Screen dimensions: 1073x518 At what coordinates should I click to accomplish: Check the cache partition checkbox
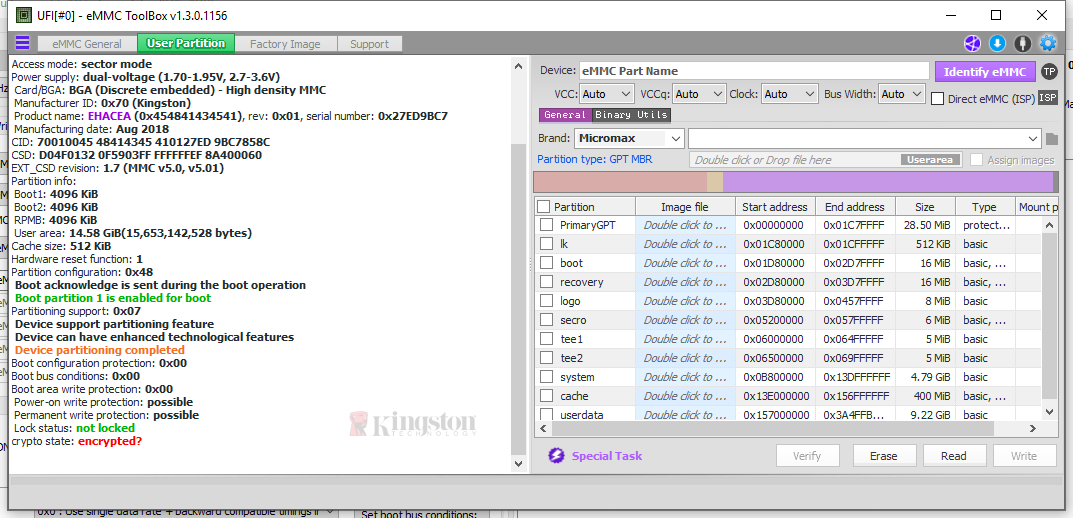coord(546,396)
